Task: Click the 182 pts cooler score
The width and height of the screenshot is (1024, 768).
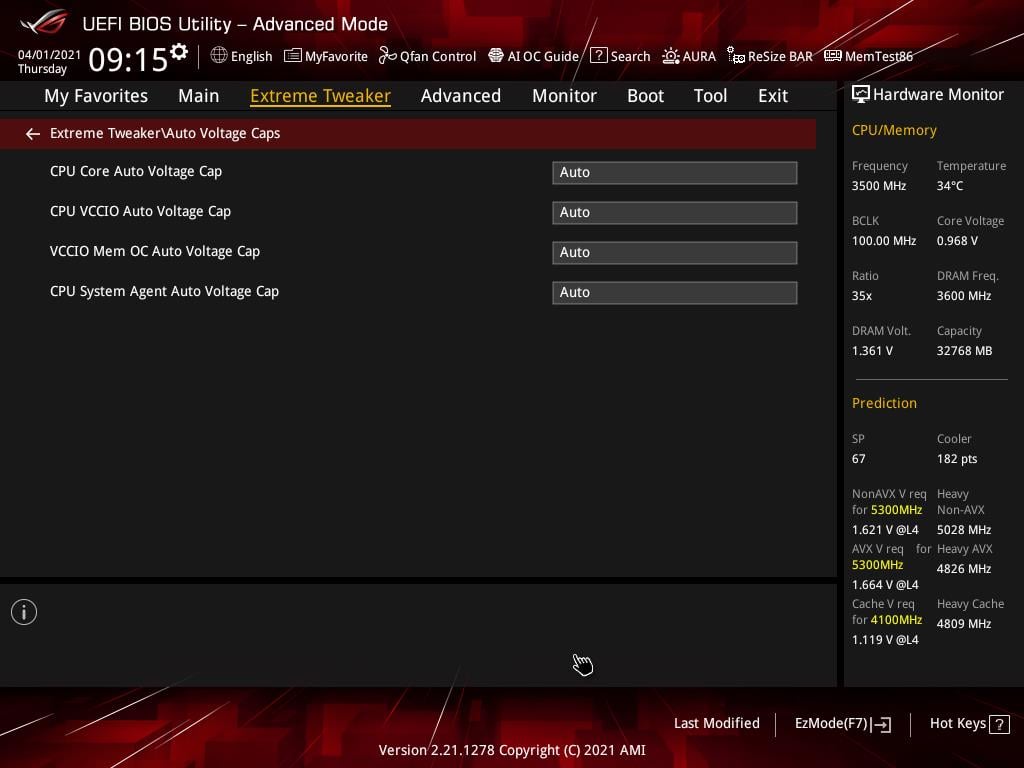Action: [957, 459]
